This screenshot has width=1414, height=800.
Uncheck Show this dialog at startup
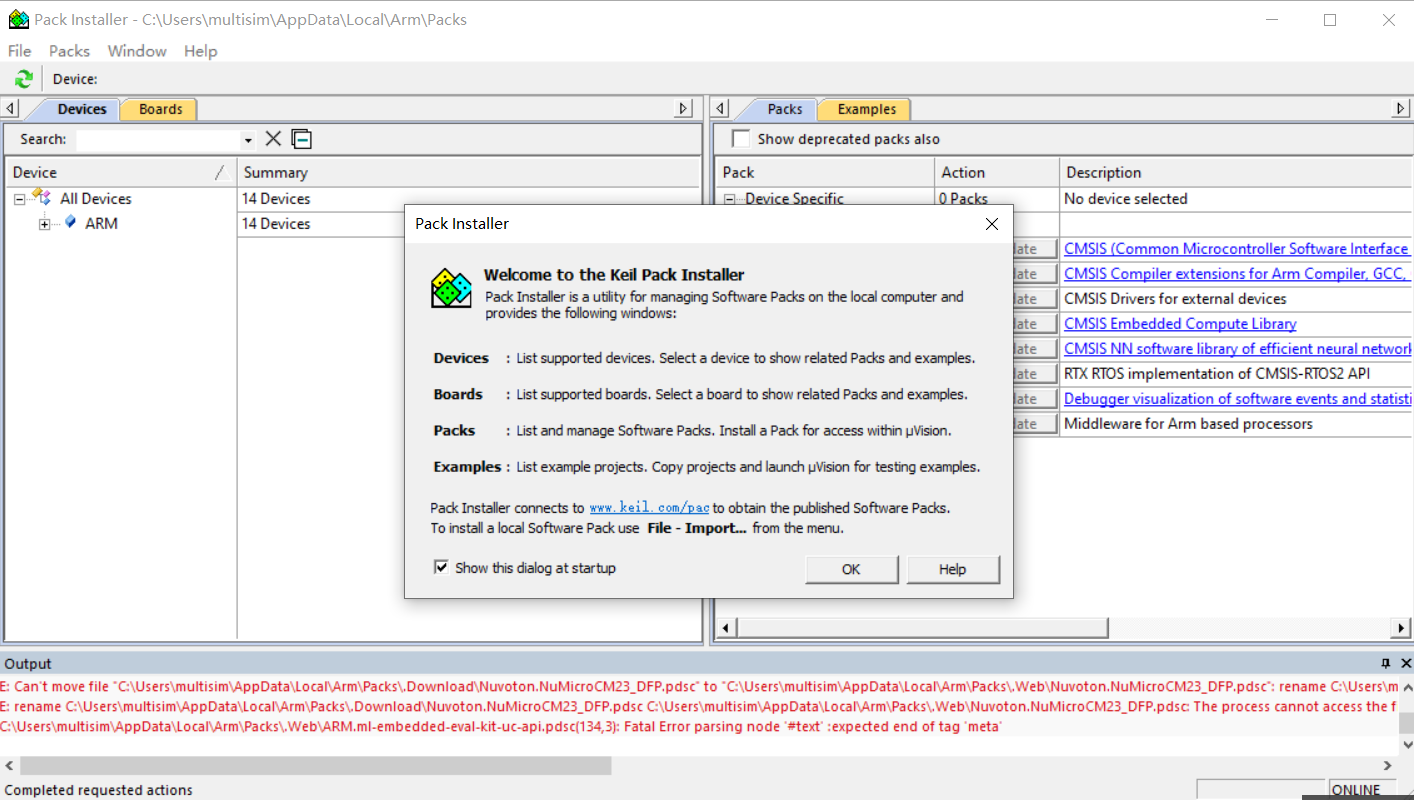(x=441, y=567)
